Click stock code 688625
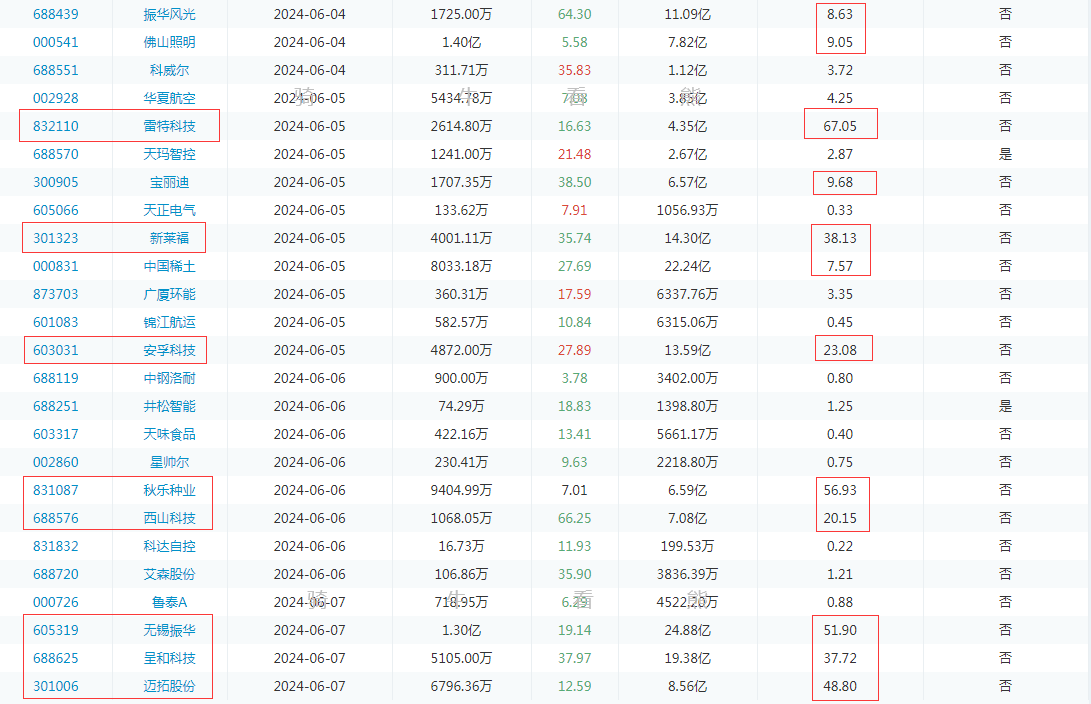The height and width of the screenshot is (704, 1091). pyautogui.click(x=56, y=658)
